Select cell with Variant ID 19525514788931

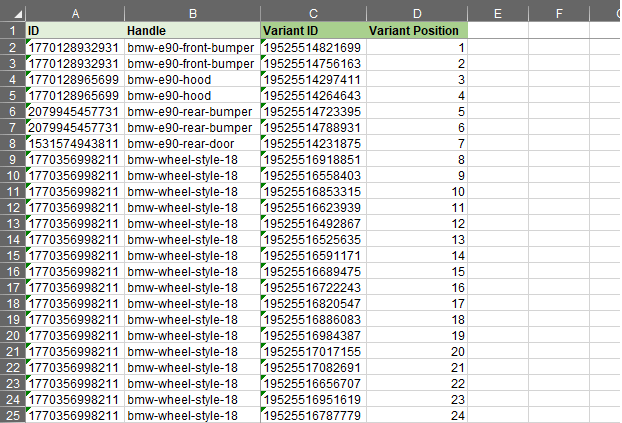pos(313,127)
